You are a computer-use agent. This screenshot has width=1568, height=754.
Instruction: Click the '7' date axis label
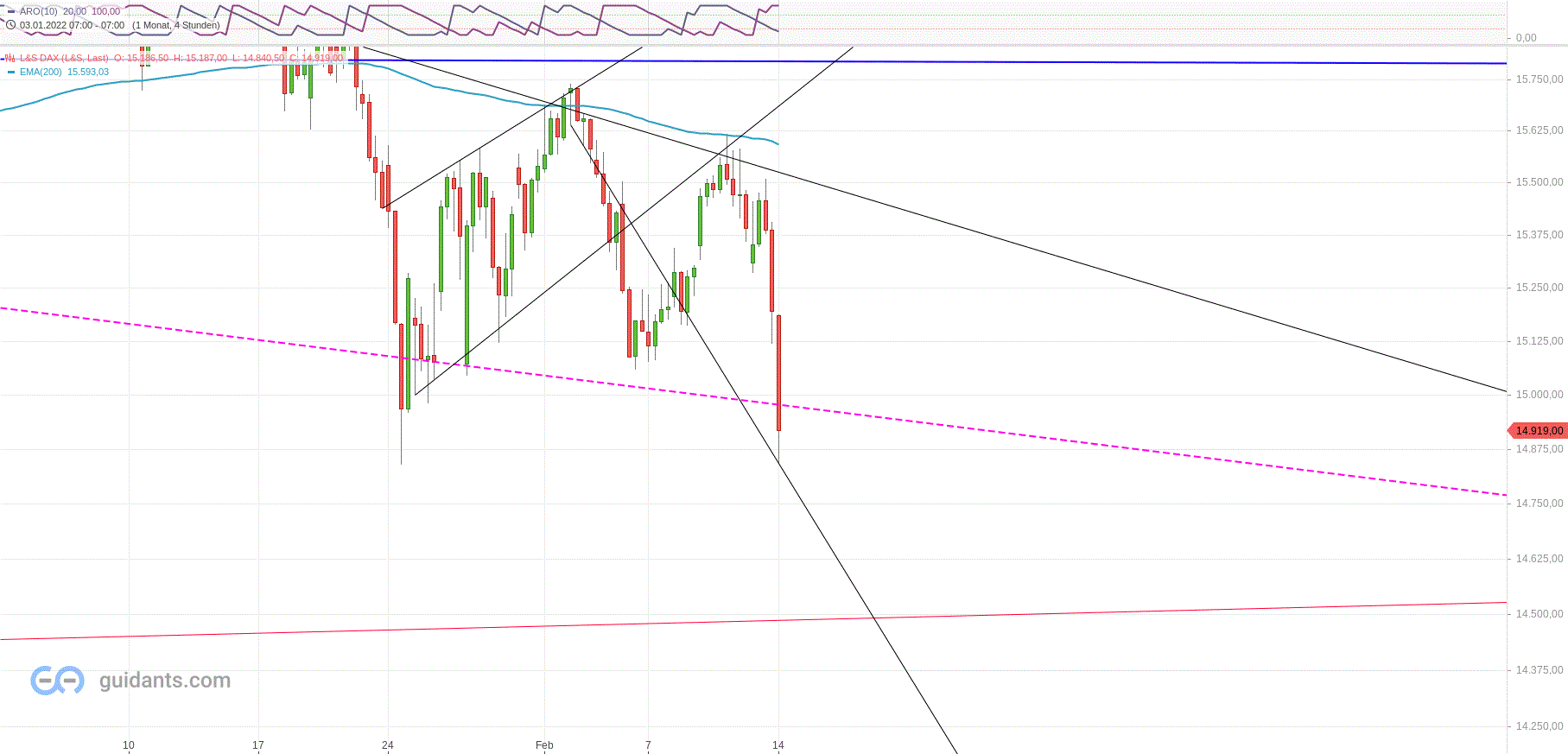click(x=648, y=744)
